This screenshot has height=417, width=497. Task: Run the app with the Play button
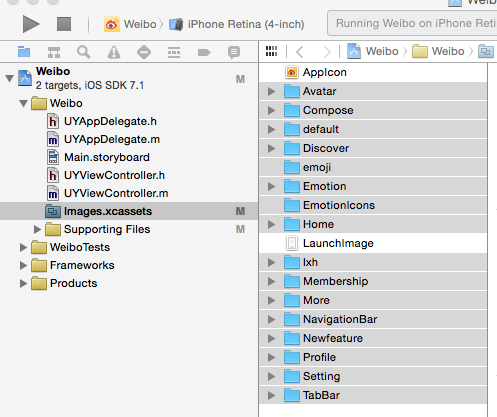31,24
